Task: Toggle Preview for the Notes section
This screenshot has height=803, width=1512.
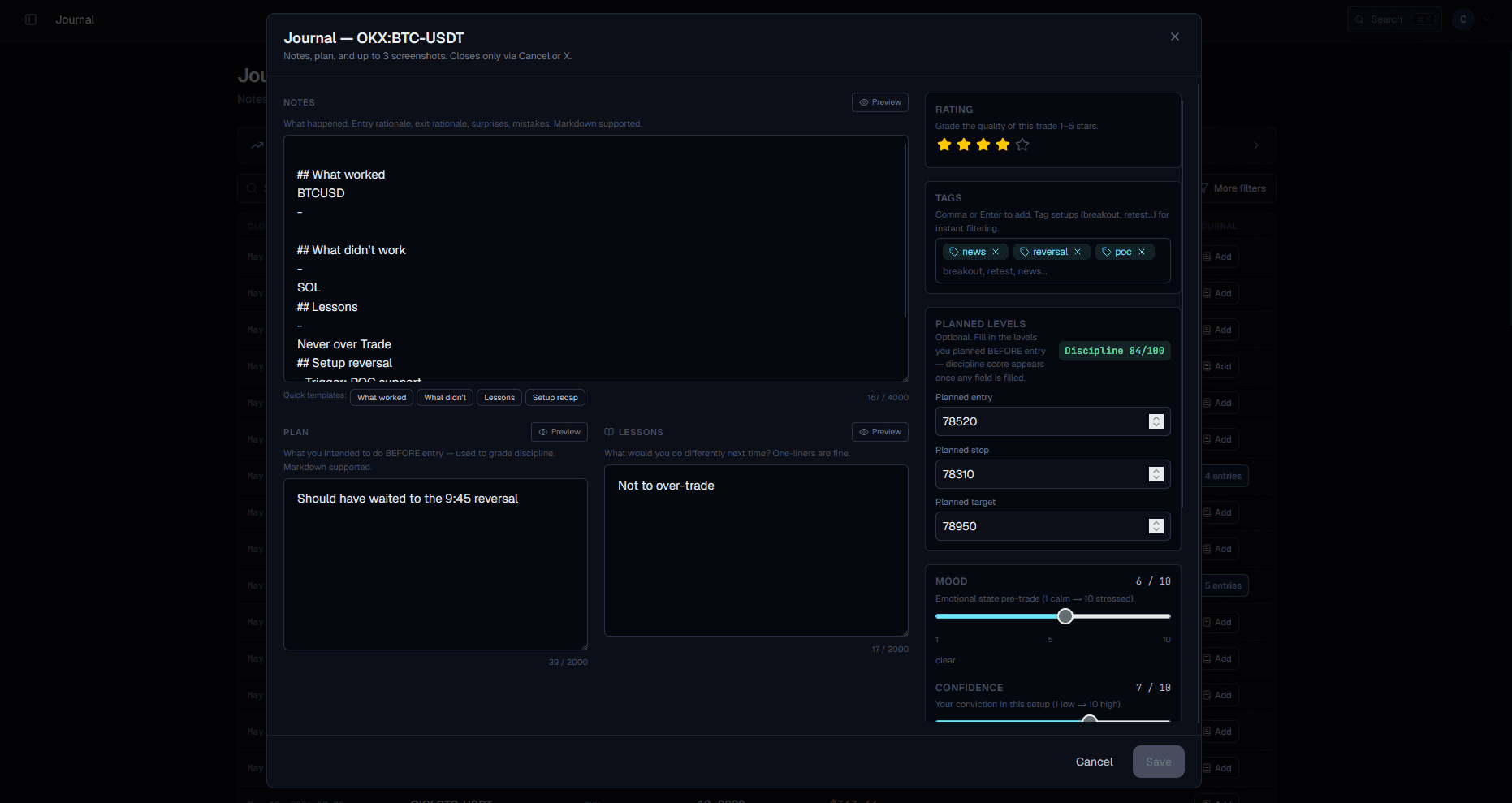Action: (880, 102)
